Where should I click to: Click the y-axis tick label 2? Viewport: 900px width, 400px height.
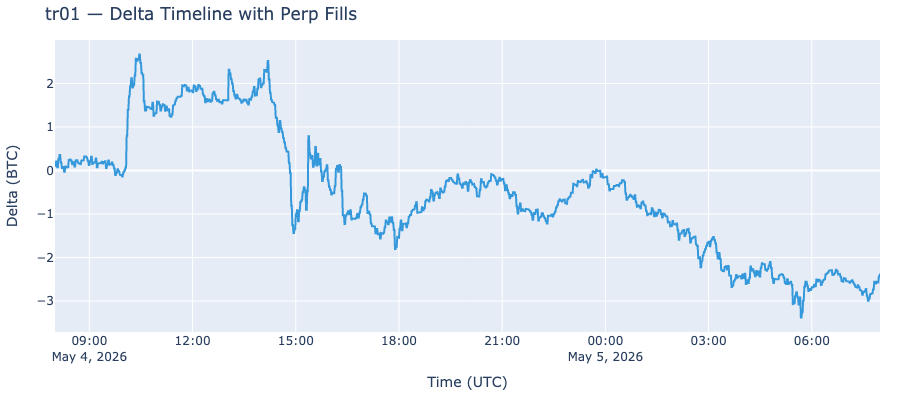pos(50,84)
